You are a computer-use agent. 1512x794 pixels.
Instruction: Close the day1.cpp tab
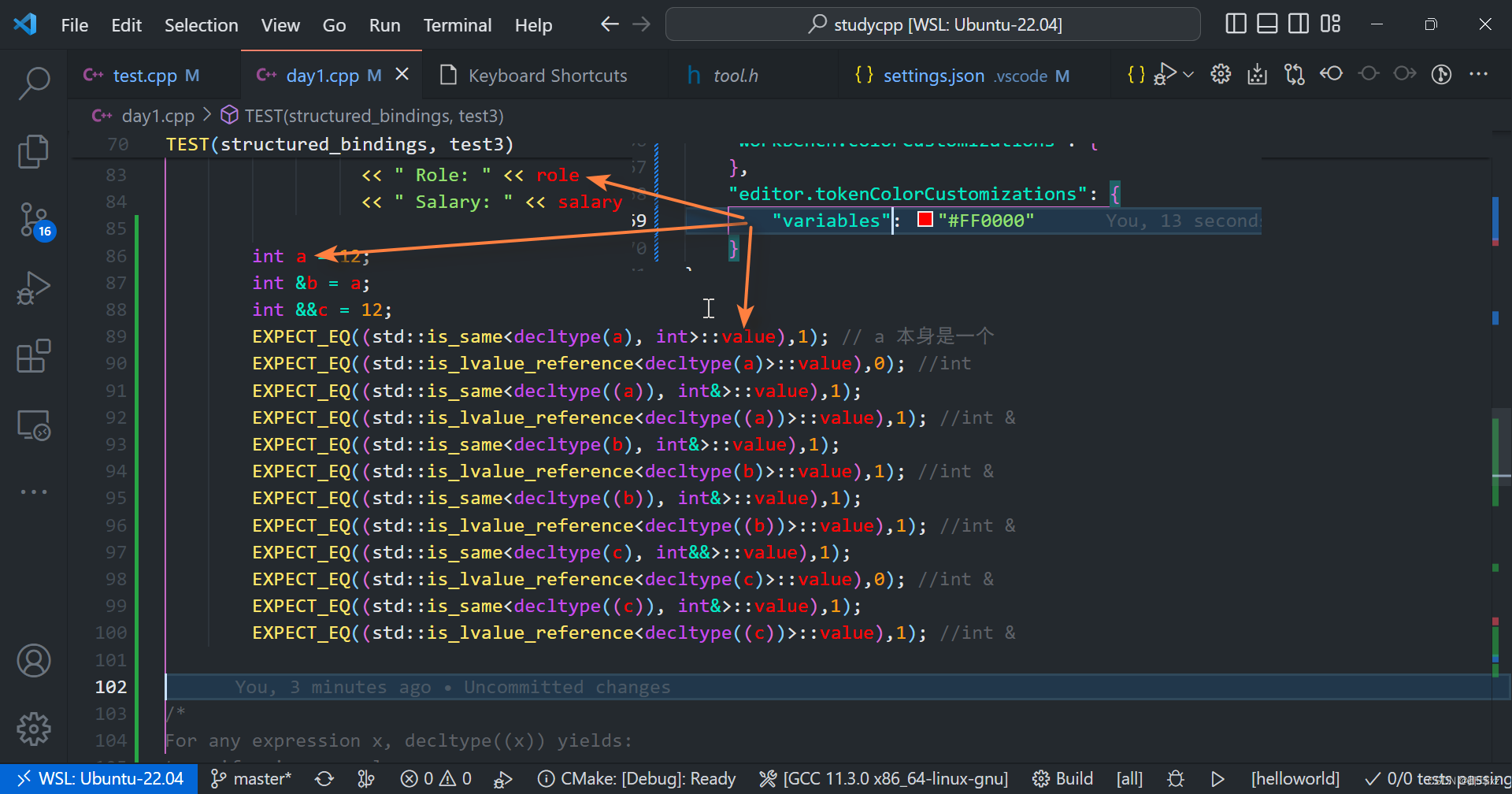point(402,74)
